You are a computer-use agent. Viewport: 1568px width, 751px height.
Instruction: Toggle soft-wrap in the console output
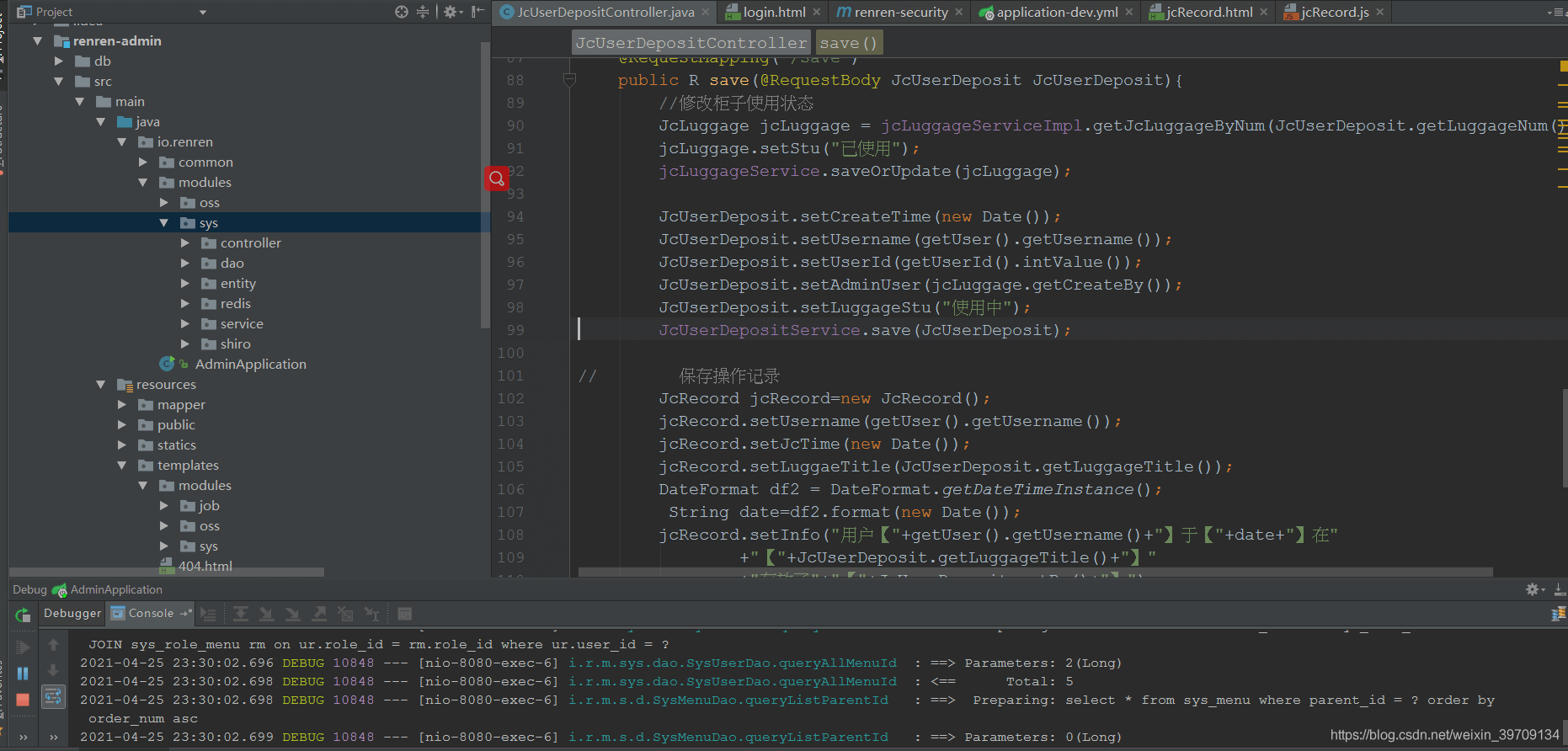point(53,696)
